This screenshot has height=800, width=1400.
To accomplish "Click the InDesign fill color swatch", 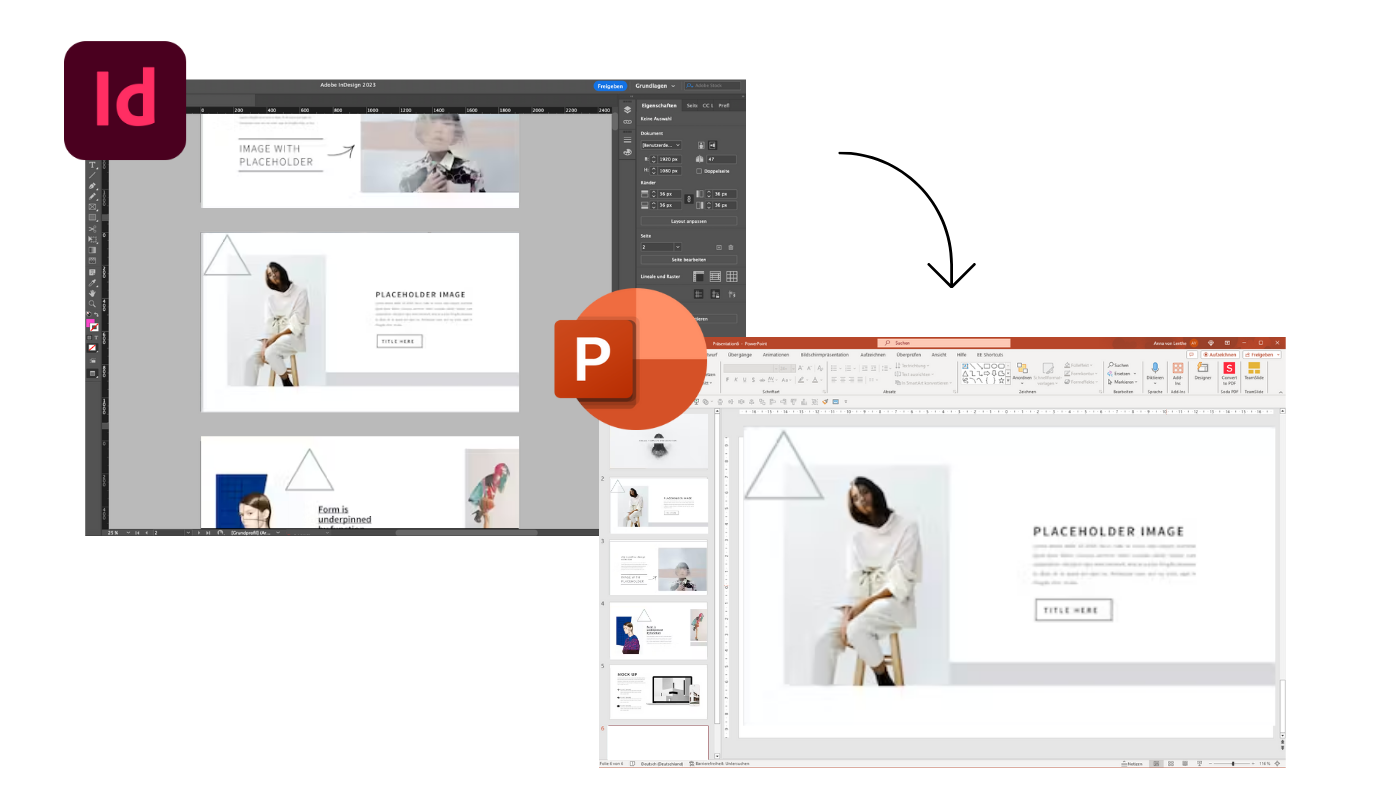I will 90,324.
